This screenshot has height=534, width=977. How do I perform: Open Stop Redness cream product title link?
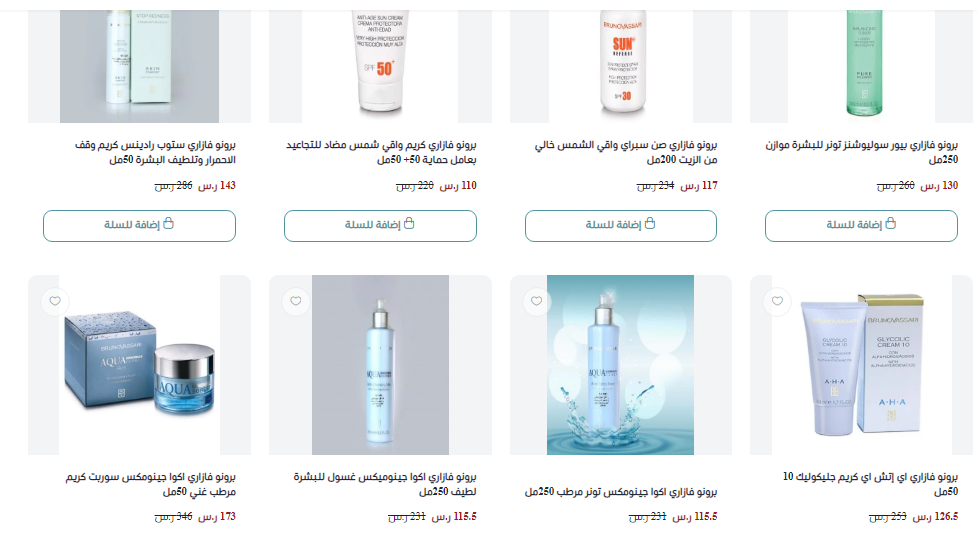click(155, 152)
